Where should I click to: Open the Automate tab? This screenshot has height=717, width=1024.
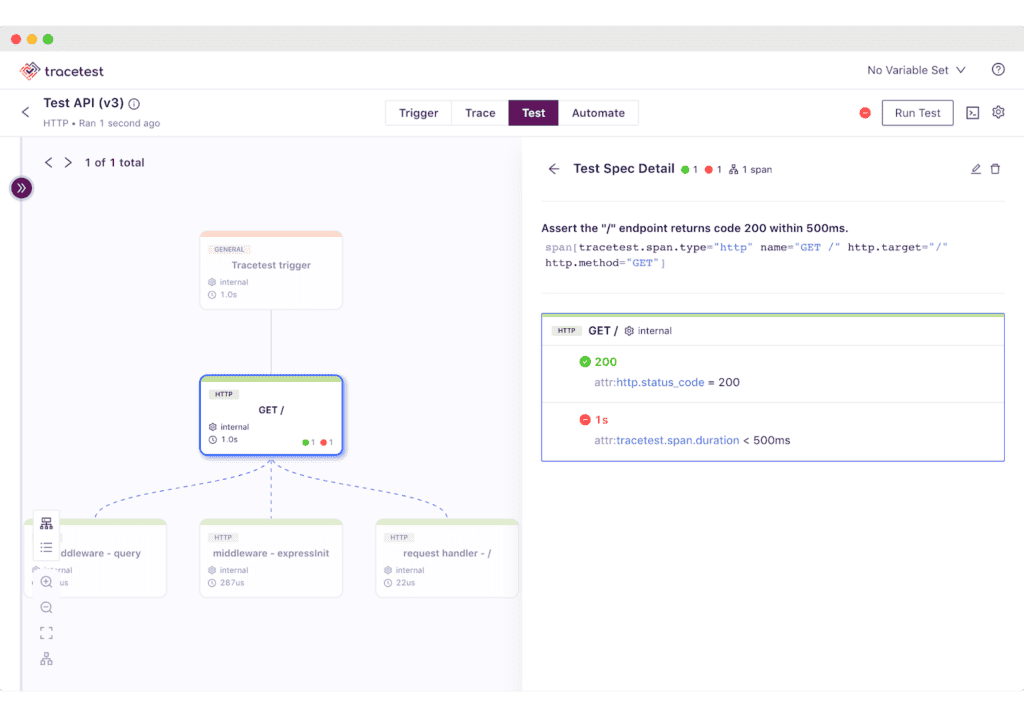coord(598,113)
